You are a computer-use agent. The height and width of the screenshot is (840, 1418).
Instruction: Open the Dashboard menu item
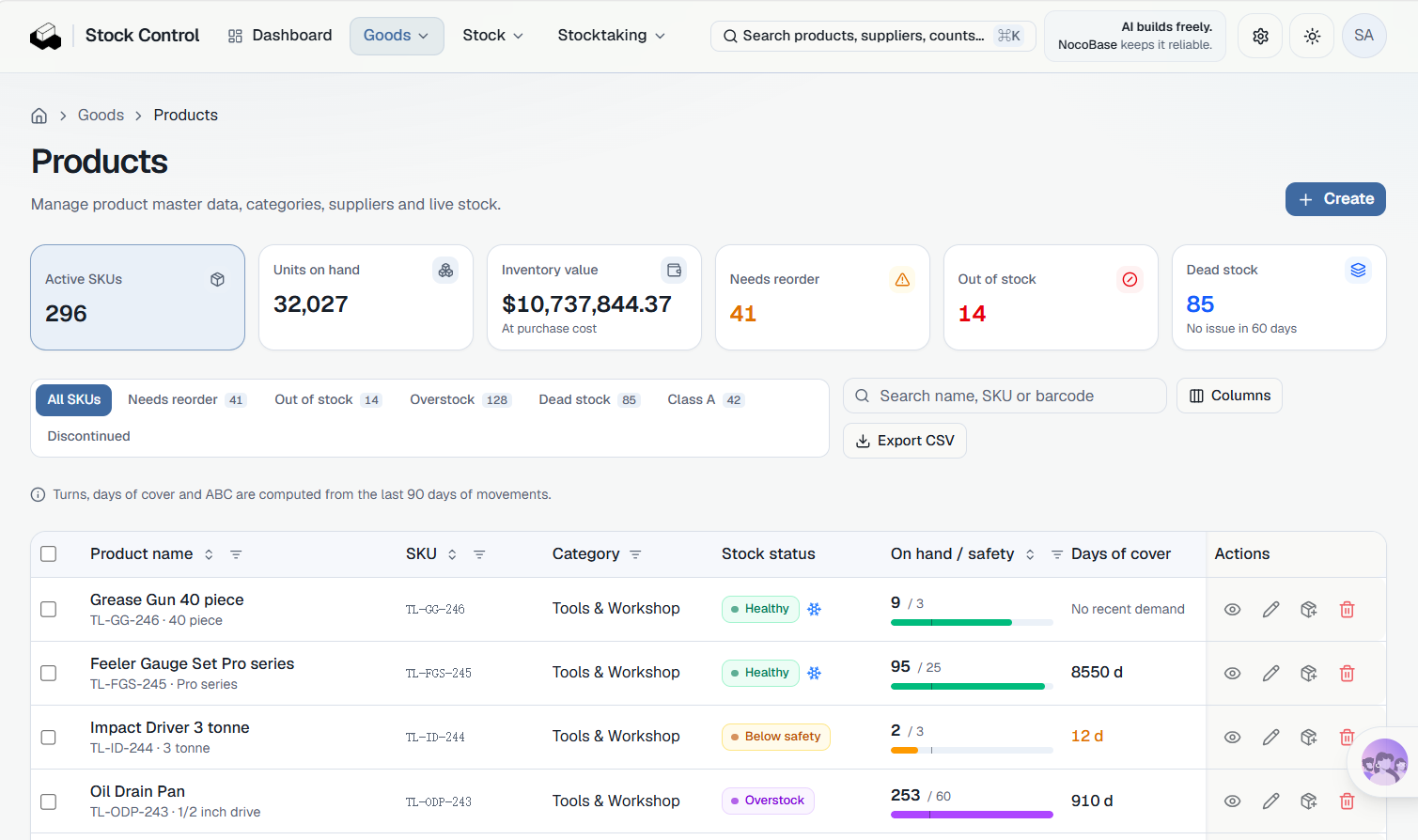pyautogui.click(x=280, y=36)
